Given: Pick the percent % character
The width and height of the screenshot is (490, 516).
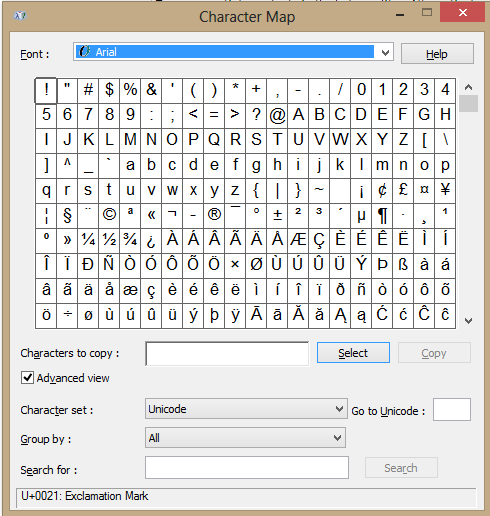Looking at the screenshot, I should [x=130, y=90].
